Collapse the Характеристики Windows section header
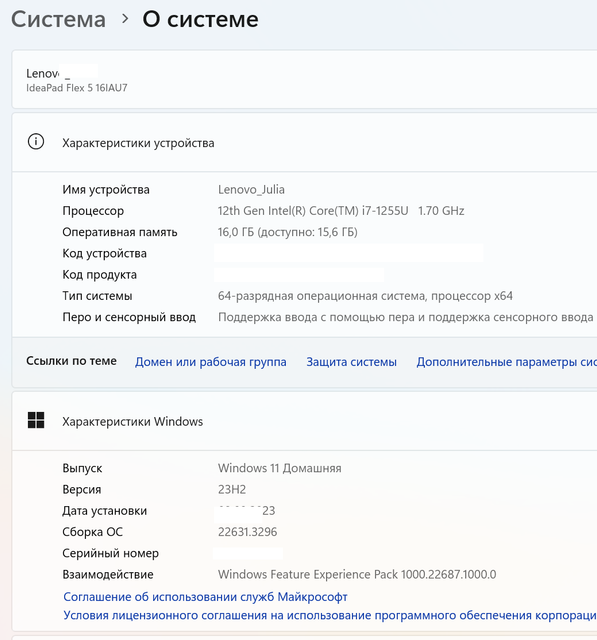This screenshot has width=597, height=640. [x=304, y=421]
